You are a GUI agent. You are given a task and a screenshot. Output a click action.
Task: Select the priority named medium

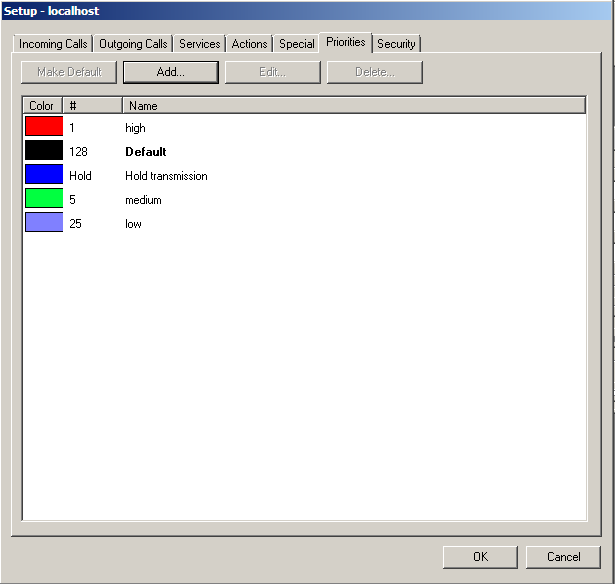[143, 200]
